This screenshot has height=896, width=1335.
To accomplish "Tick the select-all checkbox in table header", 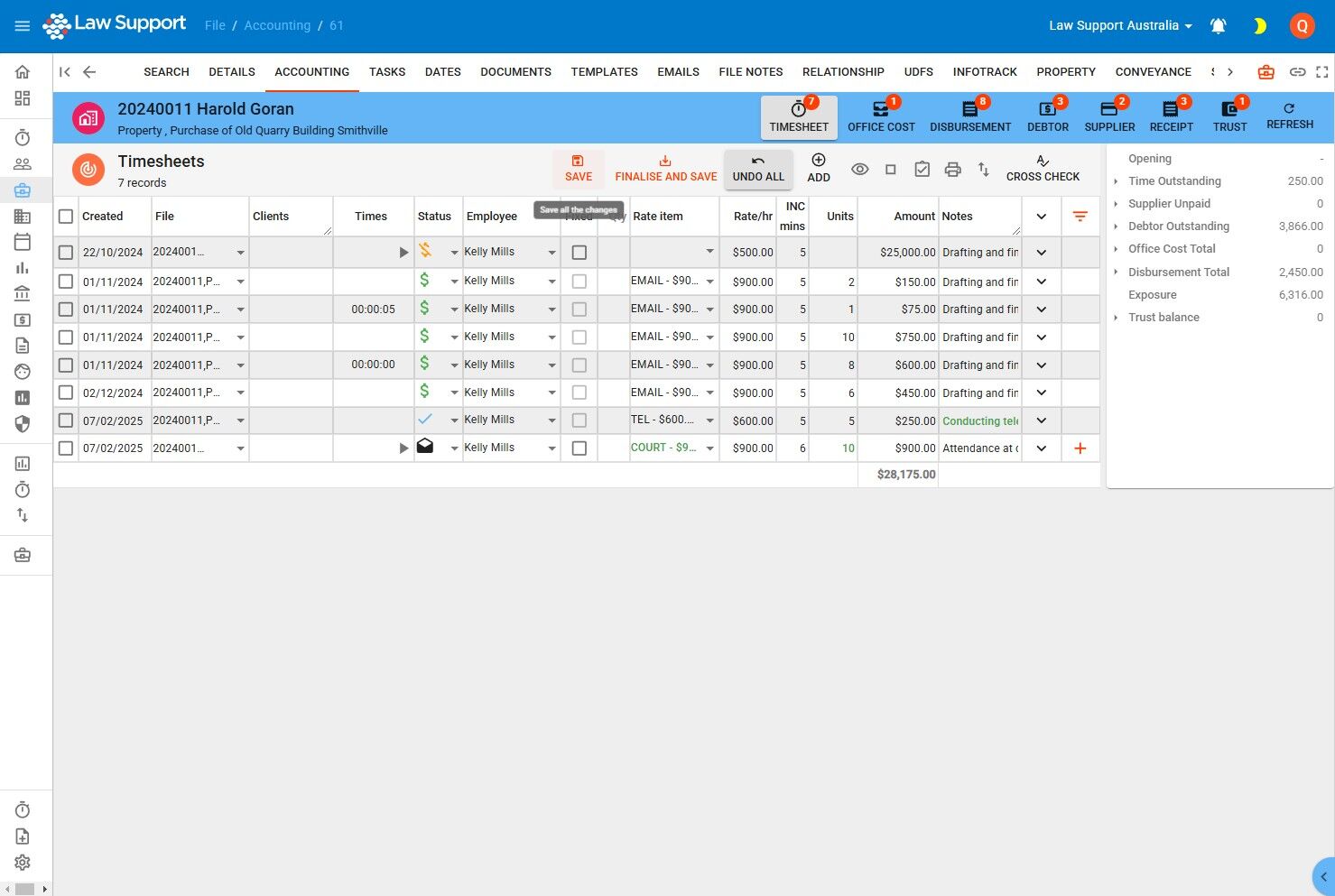I will pos(66,217).
